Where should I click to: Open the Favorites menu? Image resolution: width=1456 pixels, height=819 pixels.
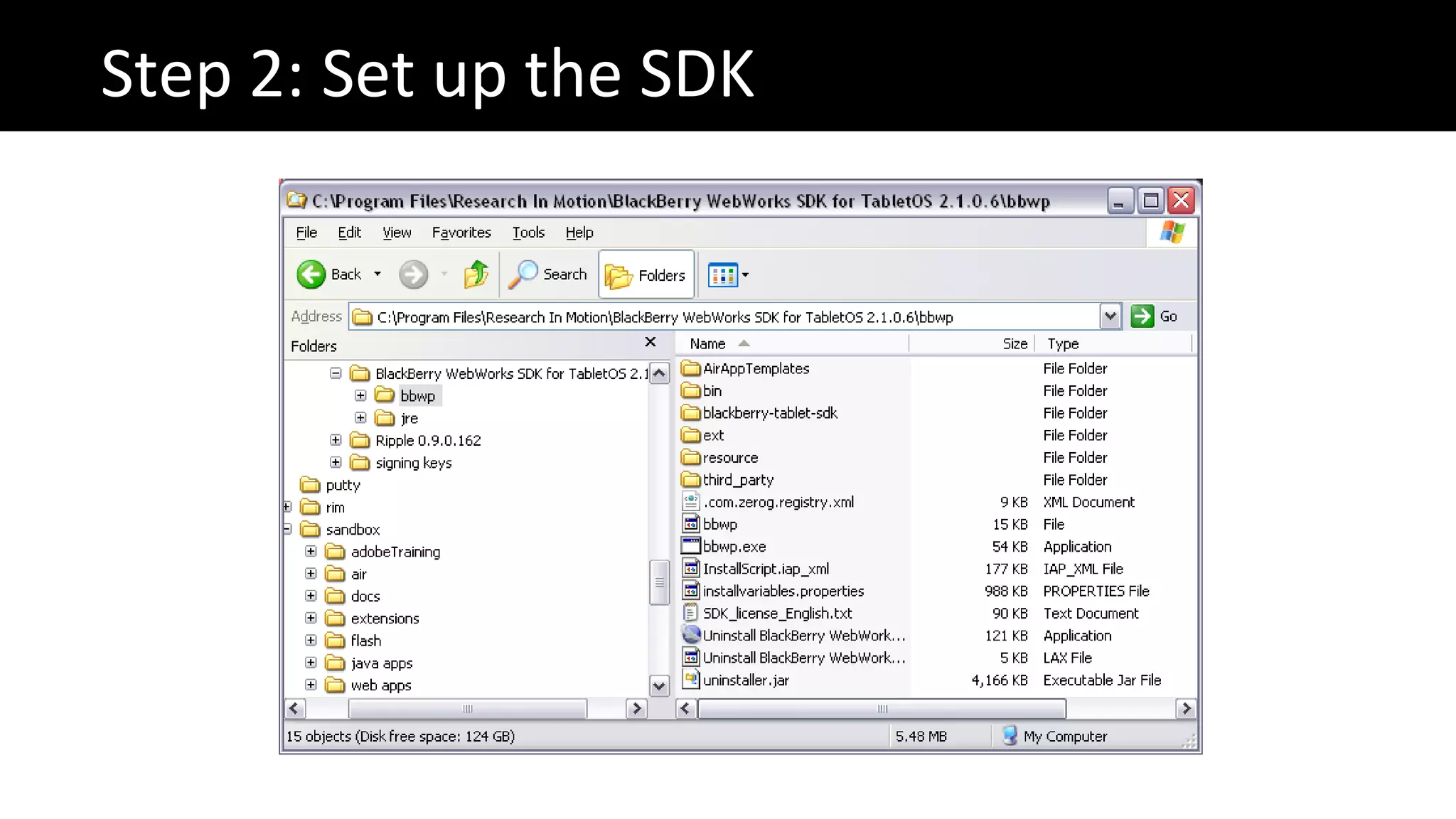click(461, 232)
